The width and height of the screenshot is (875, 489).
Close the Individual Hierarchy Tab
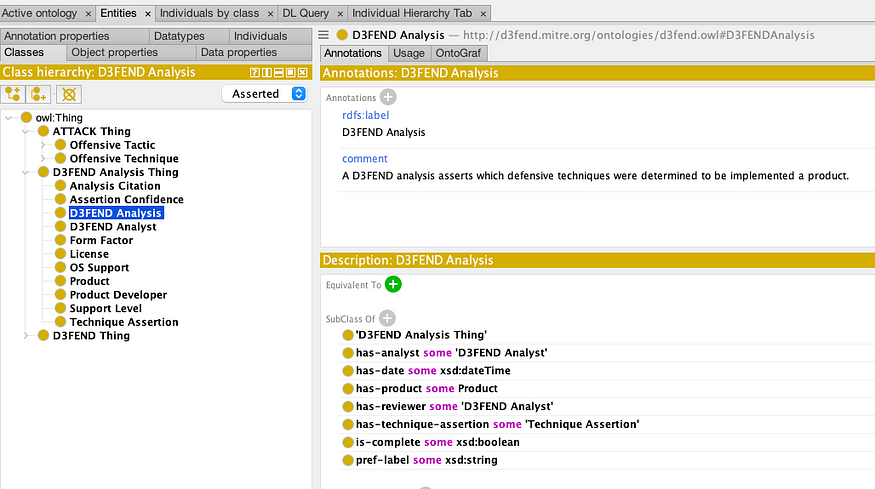tap(483, 13)
